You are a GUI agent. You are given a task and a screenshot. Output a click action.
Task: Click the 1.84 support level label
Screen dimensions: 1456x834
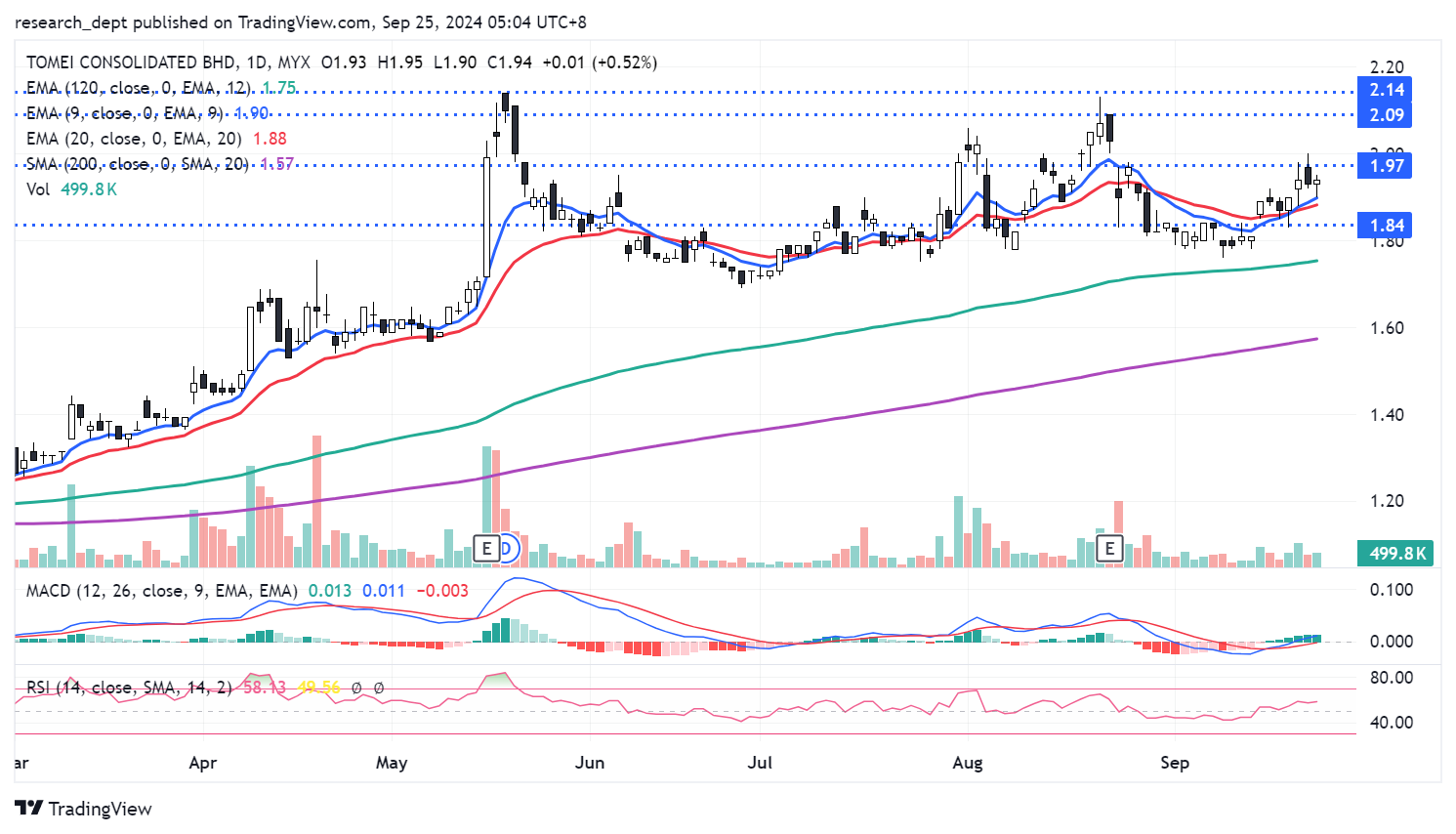click(x=1386, y=226)
